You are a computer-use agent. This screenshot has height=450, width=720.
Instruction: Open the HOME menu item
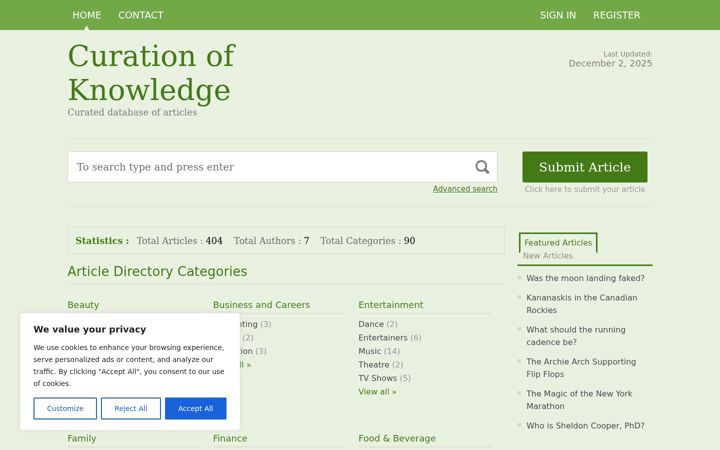86,15
